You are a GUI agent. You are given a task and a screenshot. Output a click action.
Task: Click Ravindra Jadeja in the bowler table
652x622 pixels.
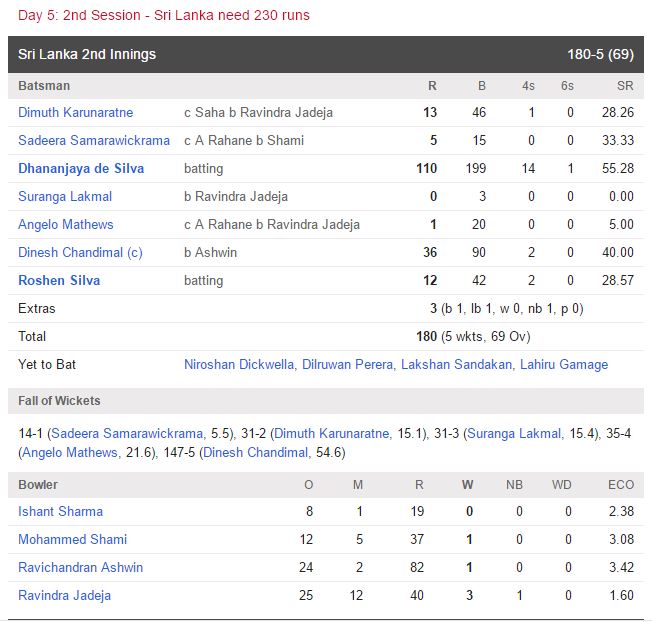pyautogui.click(x=64, y=596)
